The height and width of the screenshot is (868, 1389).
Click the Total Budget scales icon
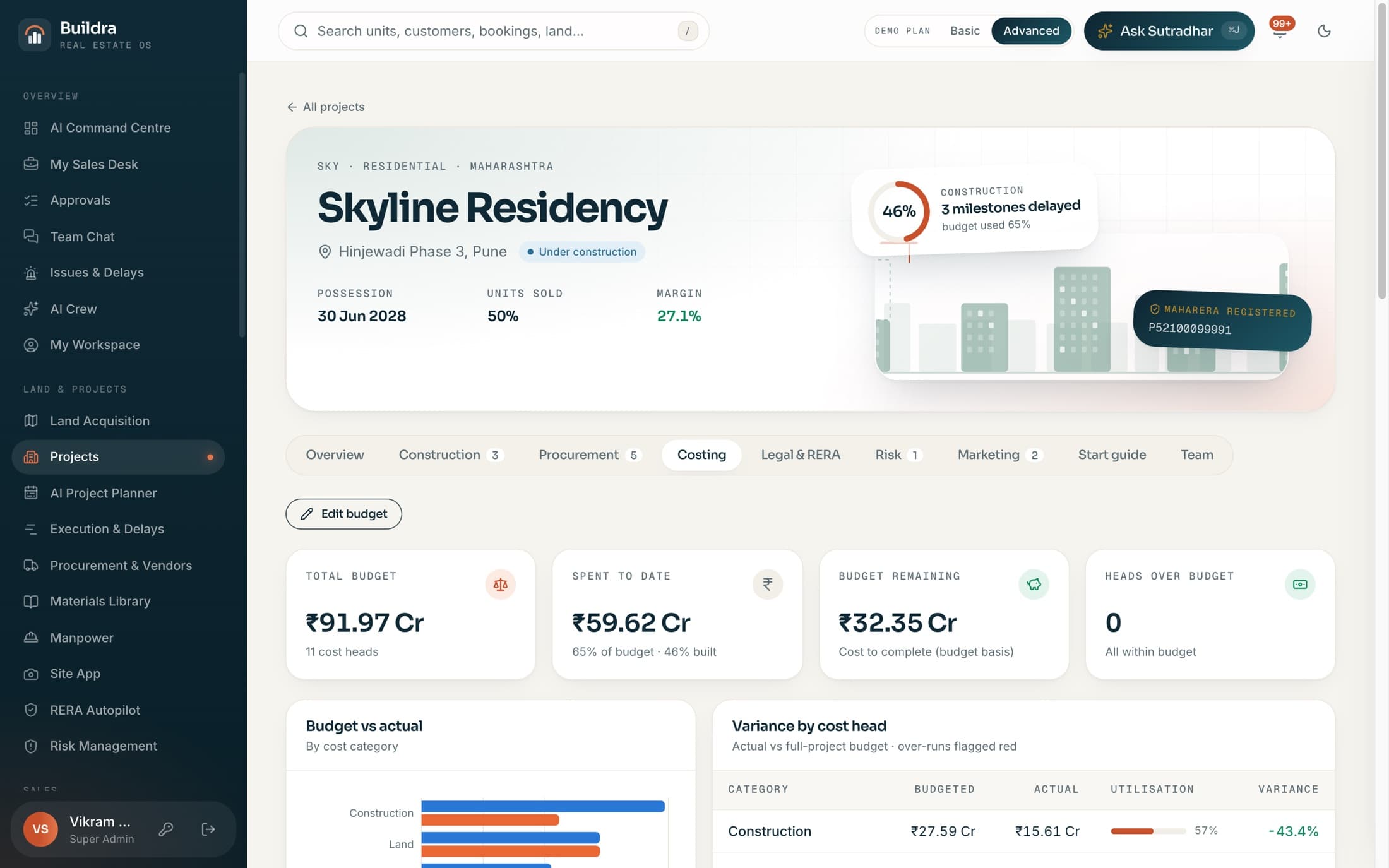tap(500, 584)
